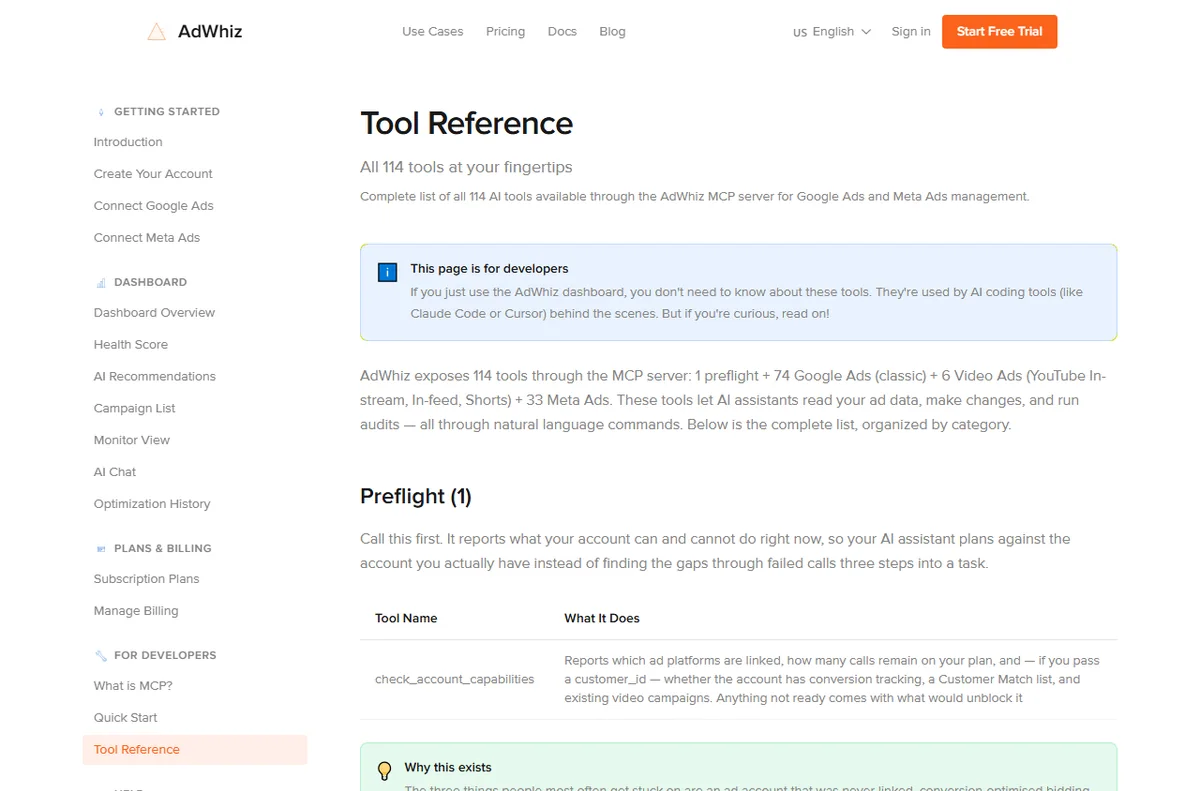Go to AI Recommendations in sidebar
Image resolution: width=1200 pixels, height=791 pixels.
coord(155,377)
